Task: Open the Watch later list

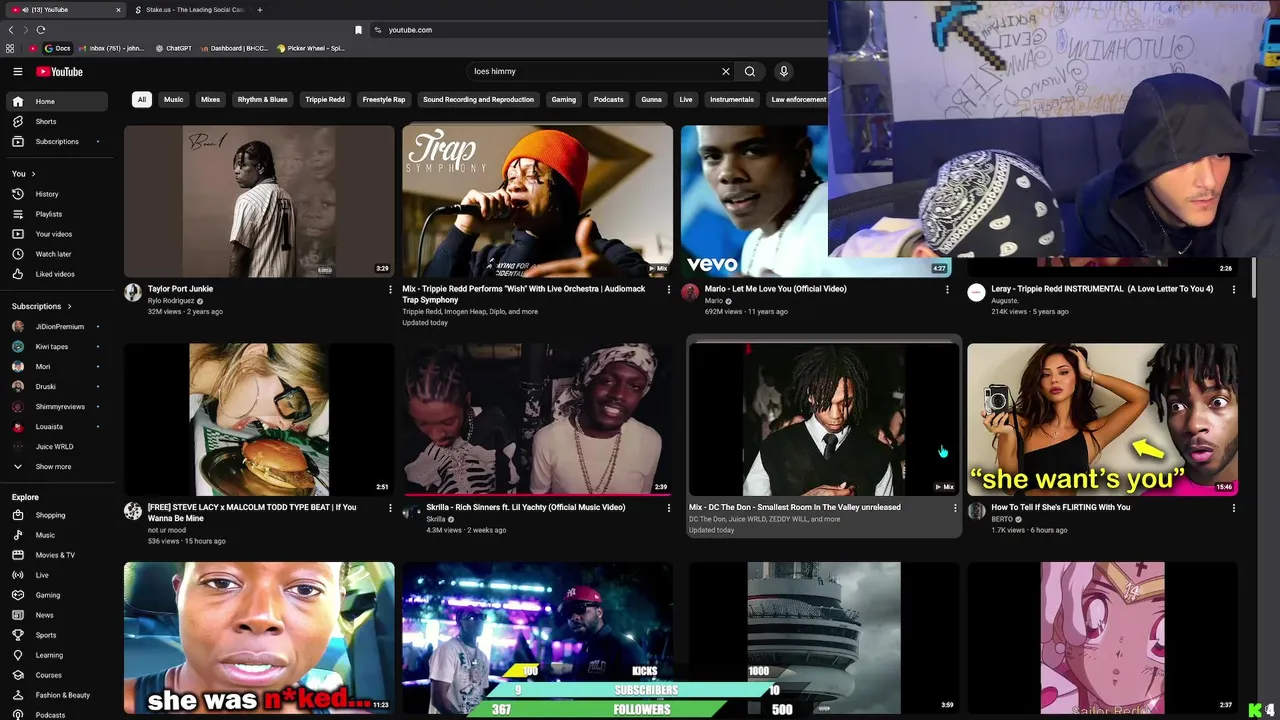Action: click(x=57, y=254)
